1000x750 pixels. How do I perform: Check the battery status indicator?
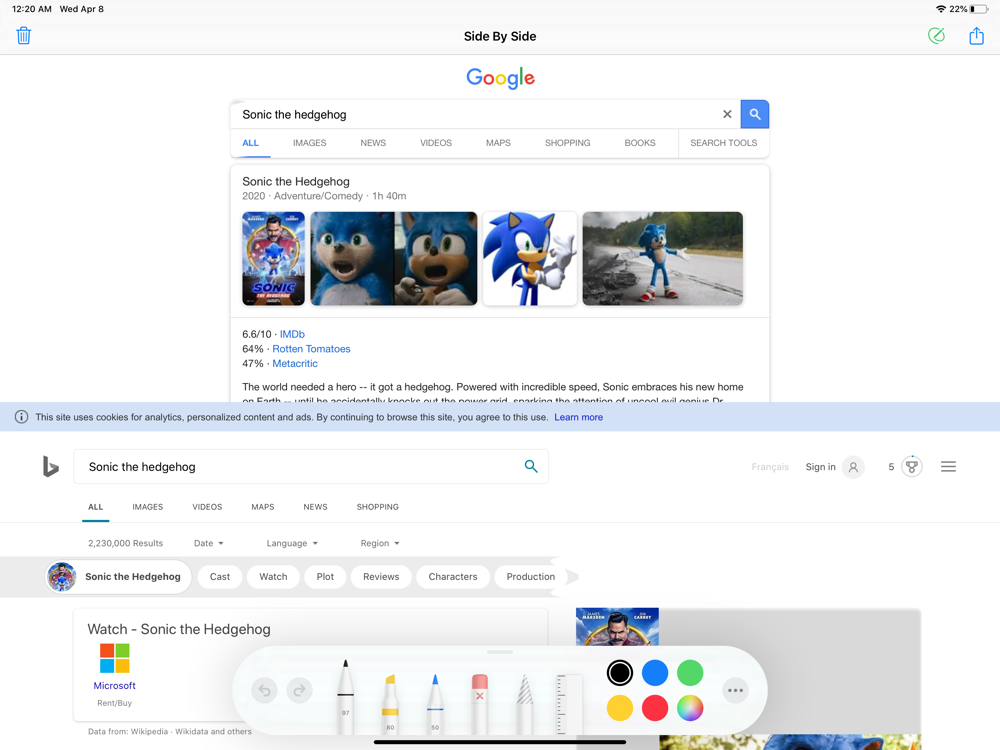(x=979, y=9)
